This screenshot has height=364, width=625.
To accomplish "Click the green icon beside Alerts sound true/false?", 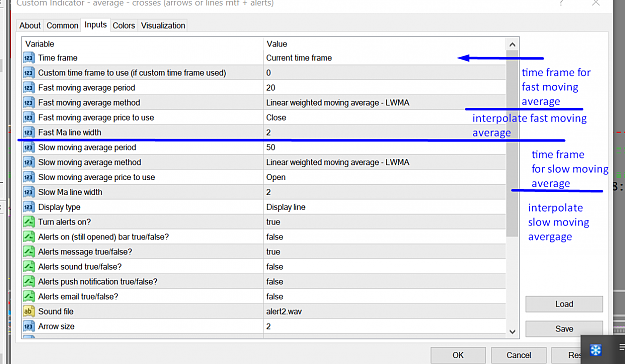I will point(29,267).
